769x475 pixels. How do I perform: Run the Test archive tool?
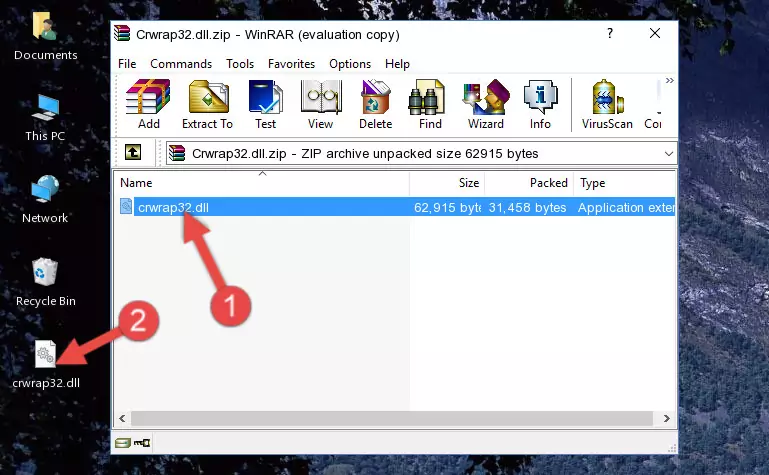[265, 104]
